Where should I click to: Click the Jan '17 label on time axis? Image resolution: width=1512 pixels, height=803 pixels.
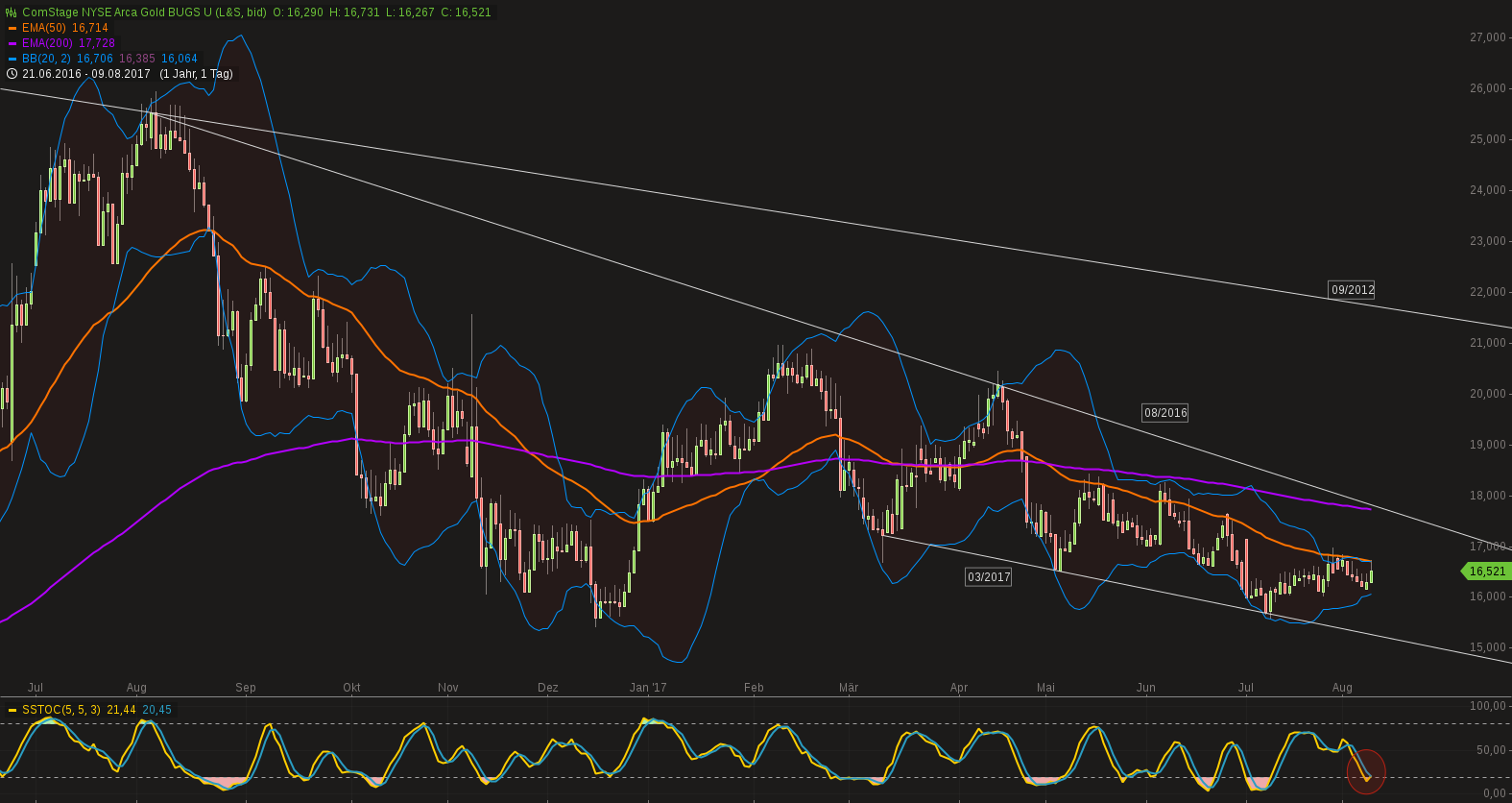[648, 688]
